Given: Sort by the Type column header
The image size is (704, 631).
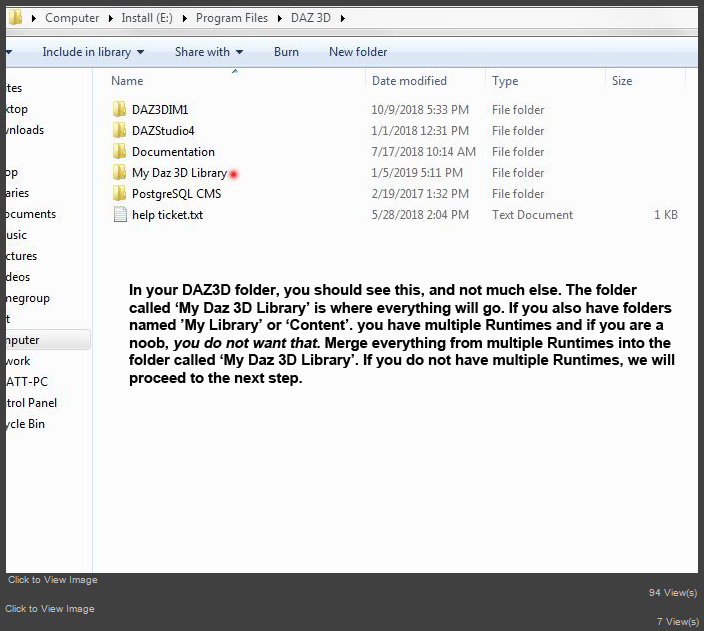Looking at the screenshot, I should [x=505, y=81].
